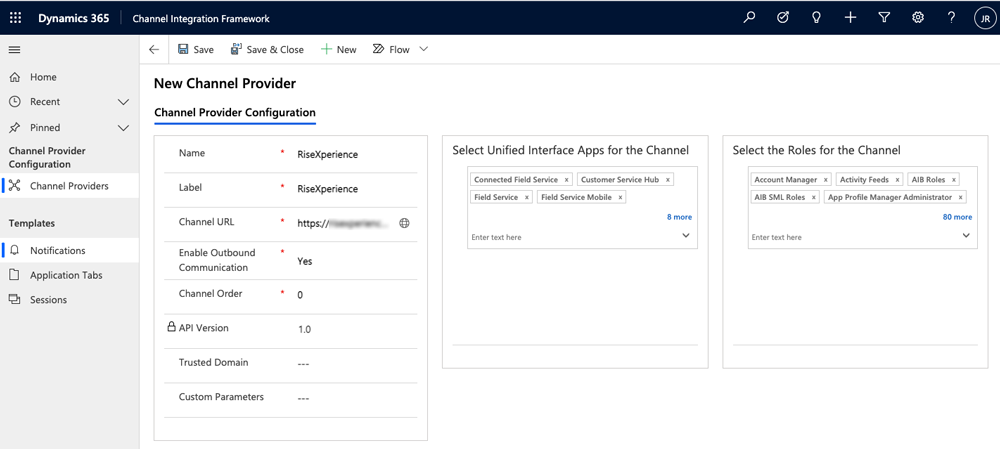Click the quick create plus icon

click(x=850, y=18)
